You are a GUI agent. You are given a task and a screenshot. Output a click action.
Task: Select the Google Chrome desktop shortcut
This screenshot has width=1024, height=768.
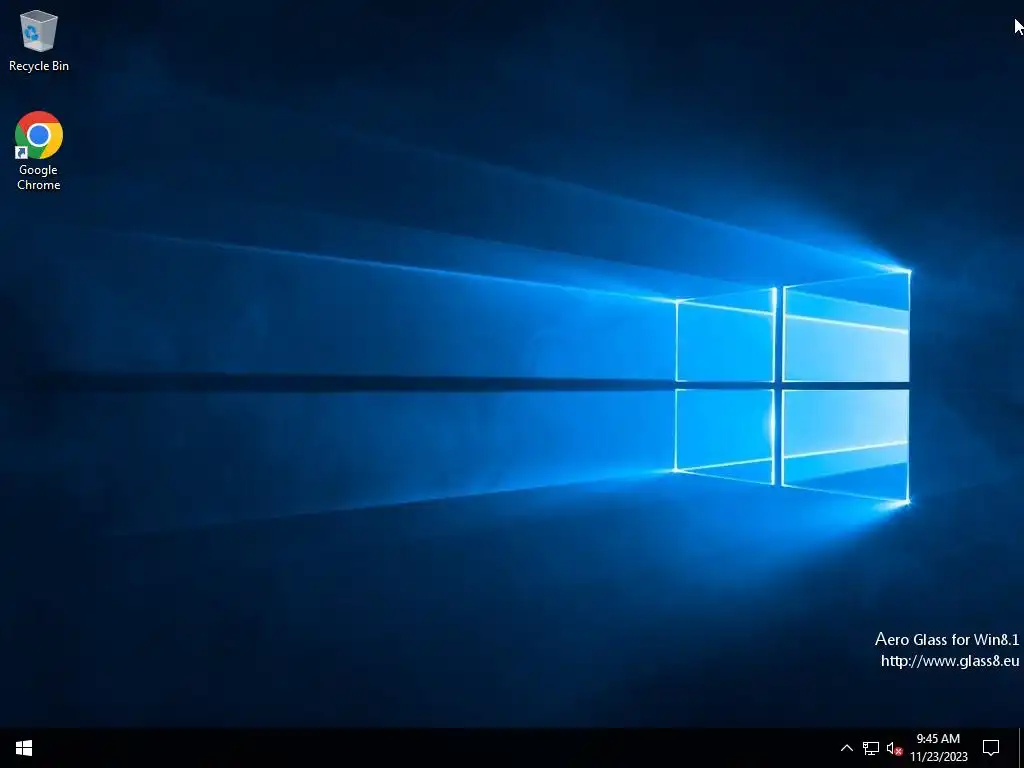(39, 151)
